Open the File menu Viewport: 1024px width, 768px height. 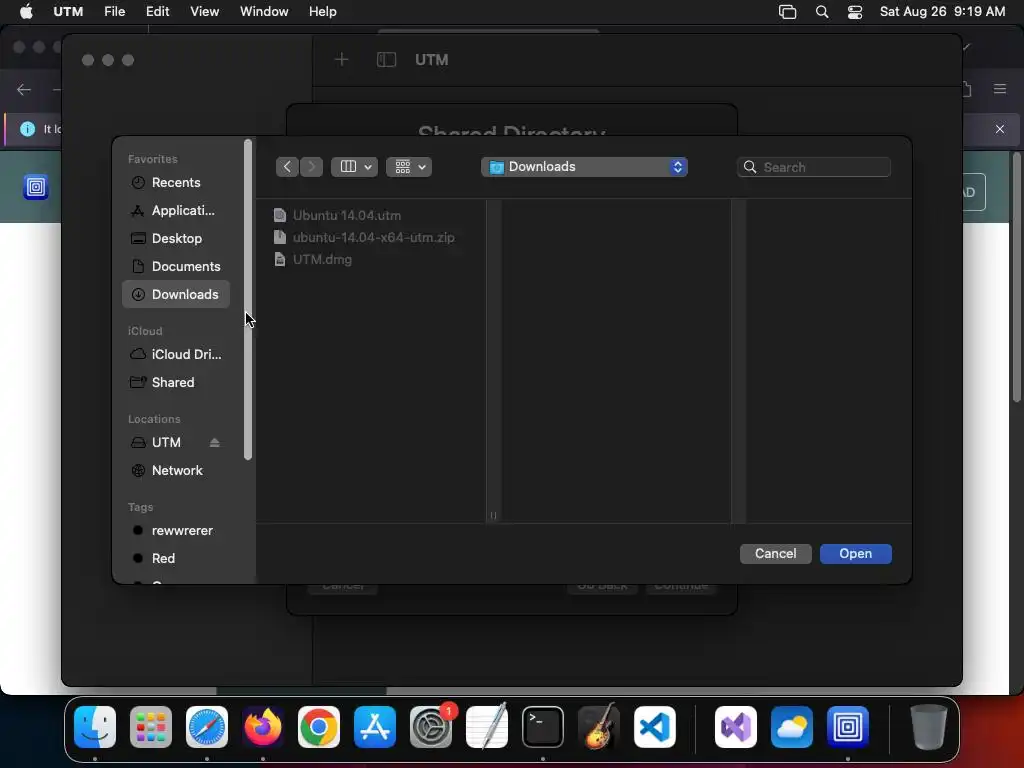click(x=115, y=12)
